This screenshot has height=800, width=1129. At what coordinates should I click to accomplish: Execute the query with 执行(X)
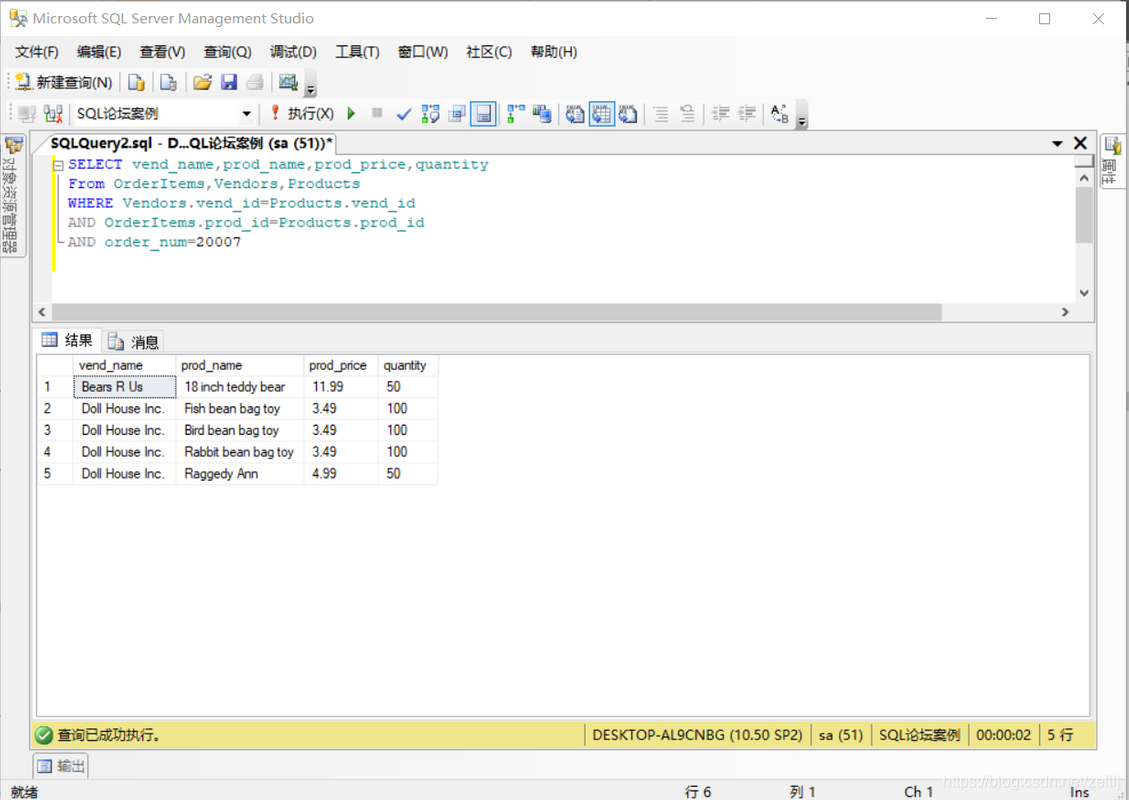302,113
